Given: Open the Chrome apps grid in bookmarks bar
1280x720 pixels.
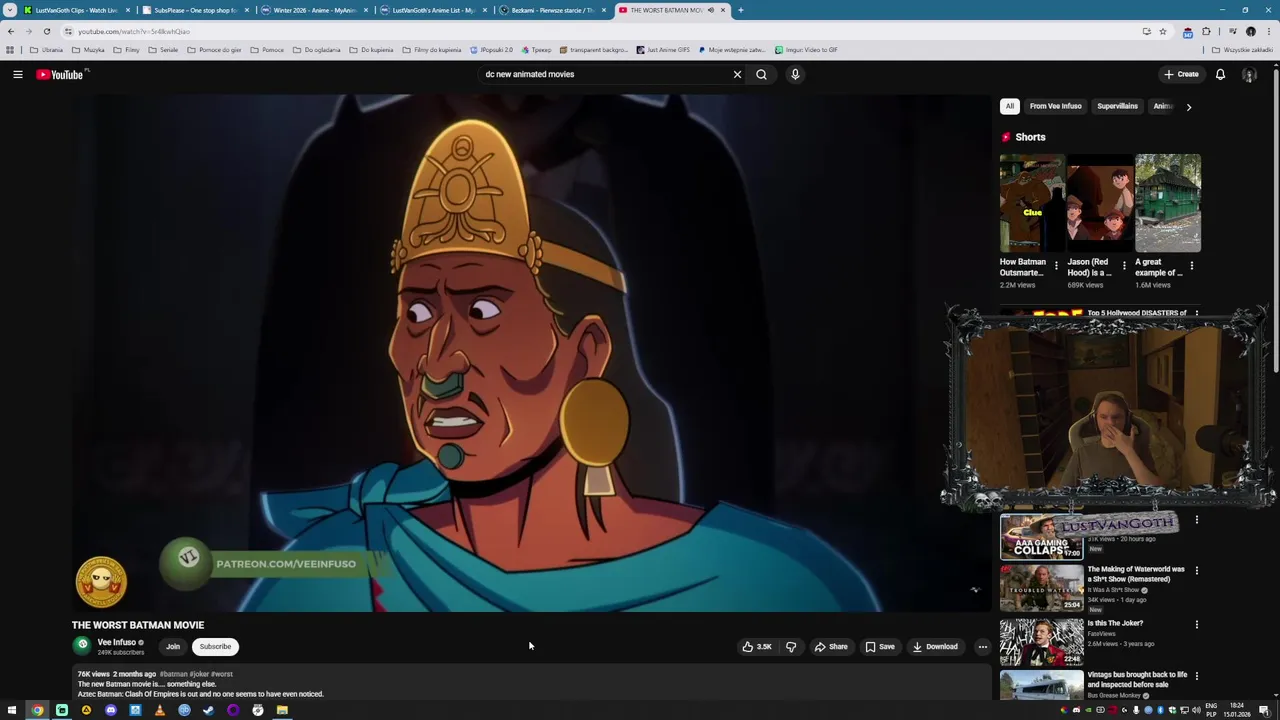Looking at the screenshot, I should coord(10,50).
